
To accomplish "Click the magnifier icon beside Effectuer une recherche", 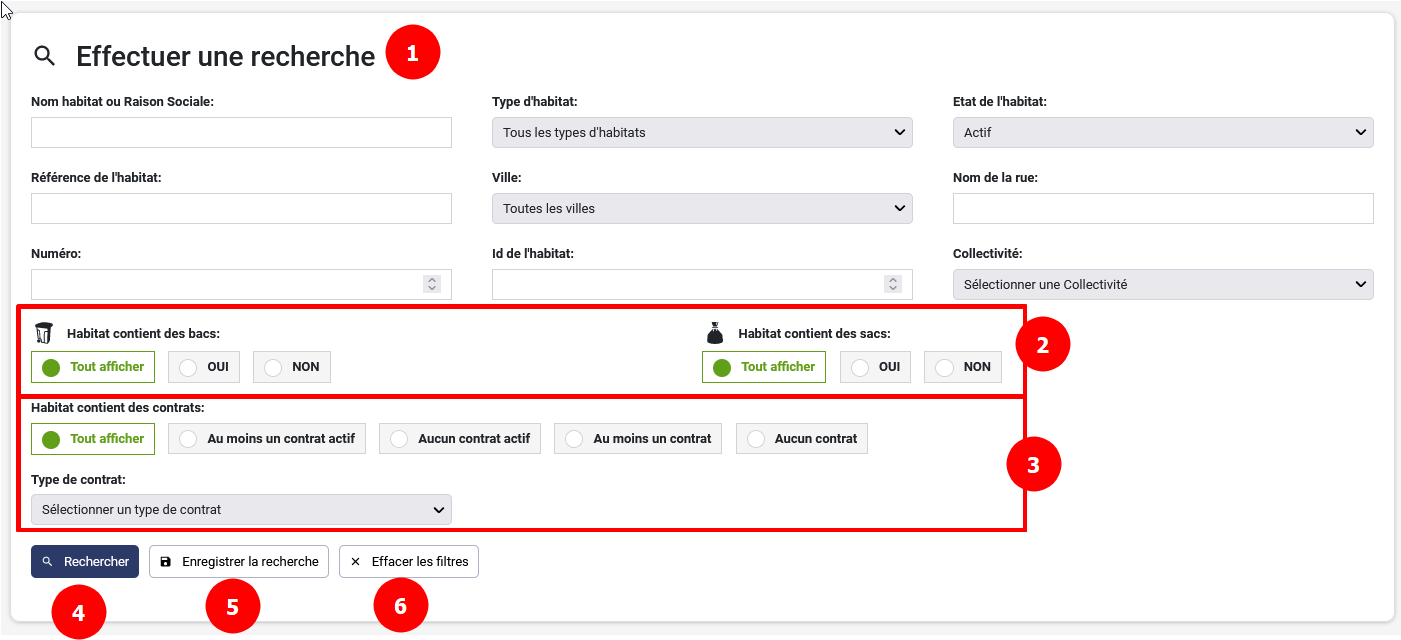I will click(44, 56).
